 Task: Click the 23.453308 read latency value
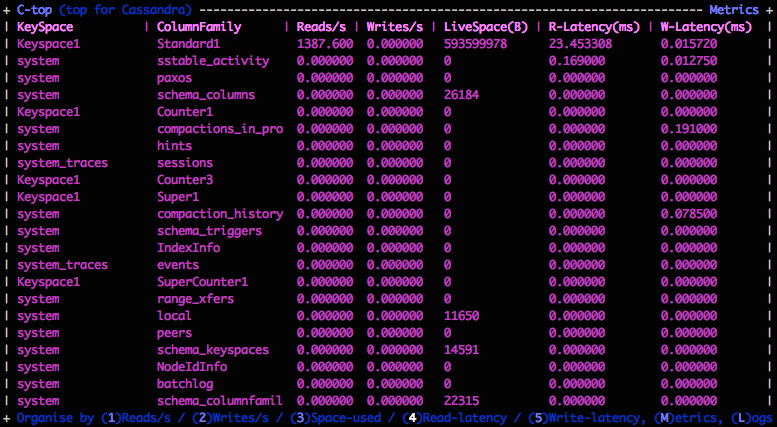click(x=580, y=44)
